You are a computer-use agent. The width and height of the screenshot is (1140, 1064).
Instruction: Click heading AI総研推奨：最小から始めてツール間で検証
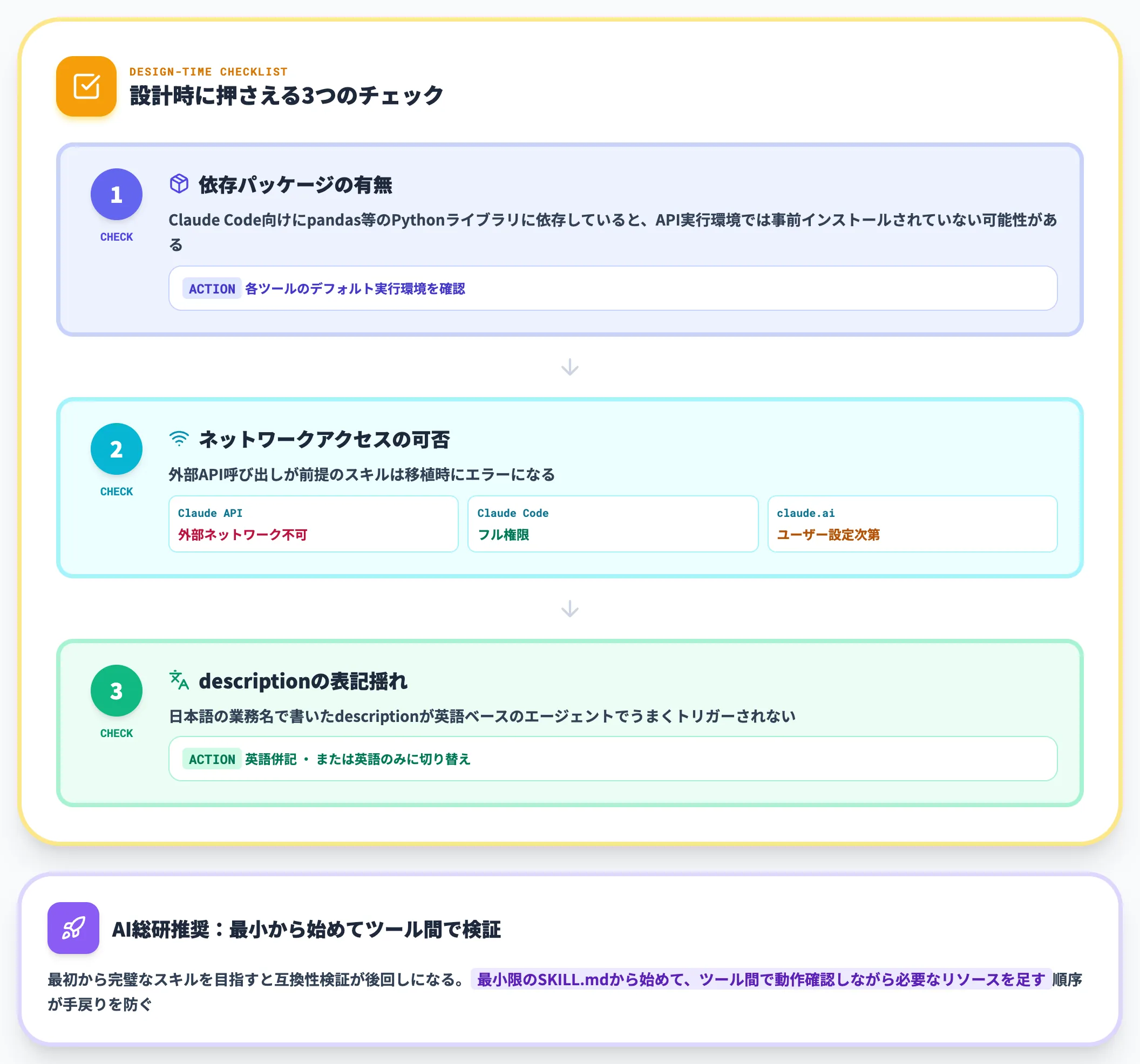click(306, 929)
